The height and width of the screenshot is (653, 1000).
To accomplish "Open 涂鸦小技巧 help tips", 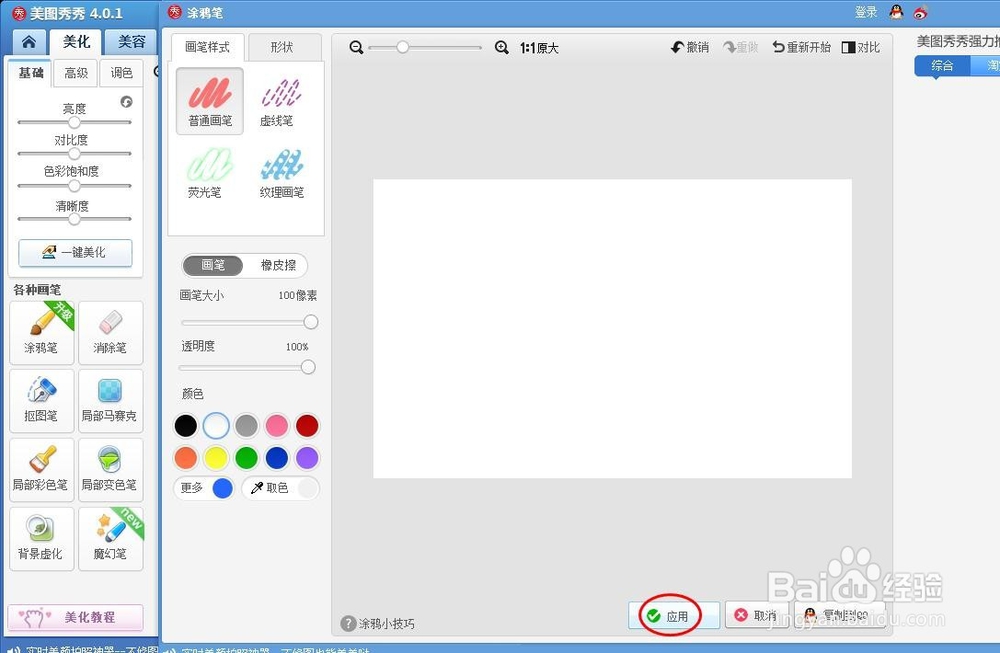I will tap(378, 624).
